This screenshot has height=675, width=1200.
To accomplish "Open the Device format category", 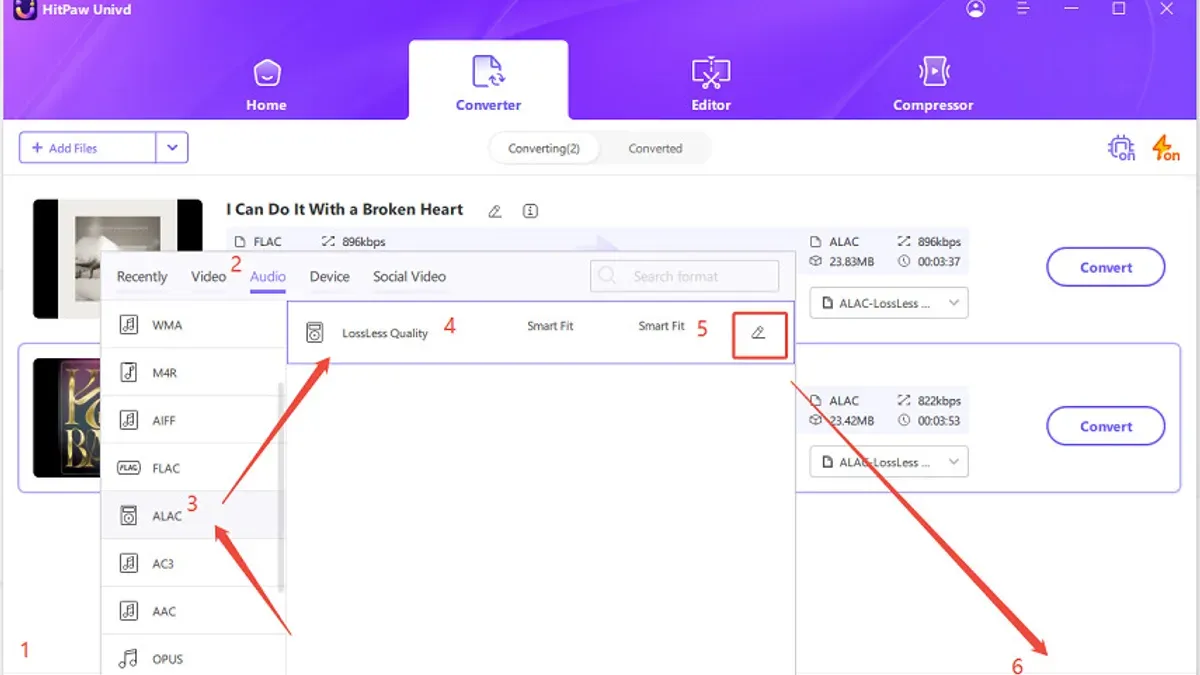I will pyautogui.click(x=330, y=277).
